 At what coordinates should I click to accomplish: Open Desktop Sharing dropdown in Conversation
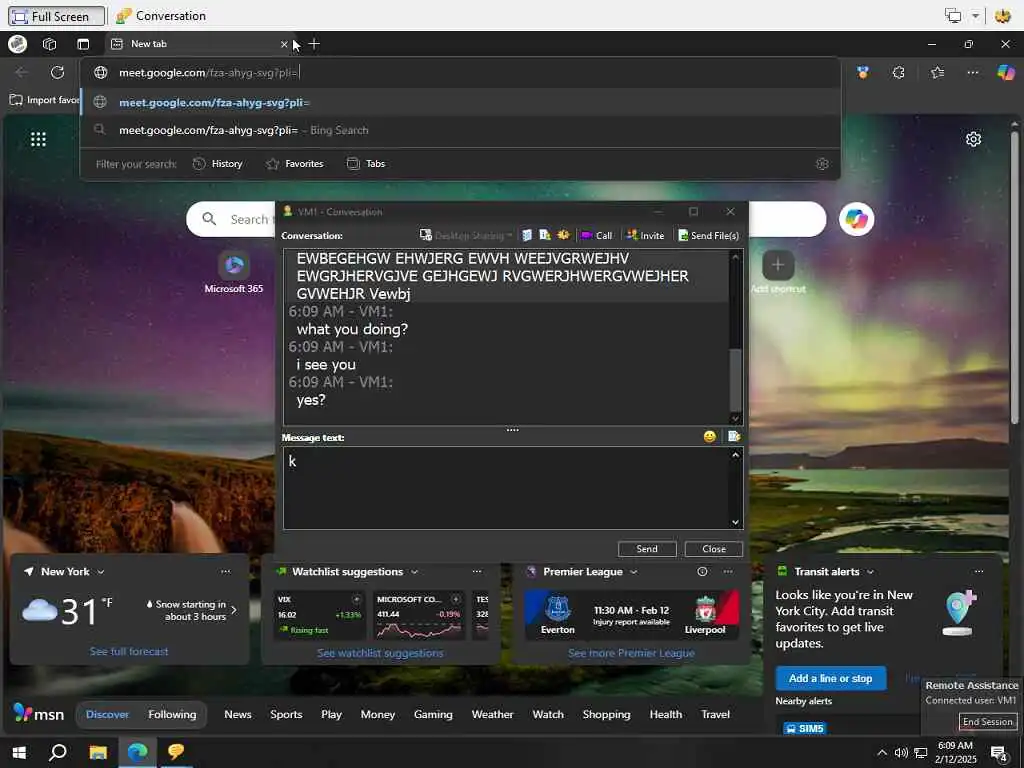pos(466,235)
